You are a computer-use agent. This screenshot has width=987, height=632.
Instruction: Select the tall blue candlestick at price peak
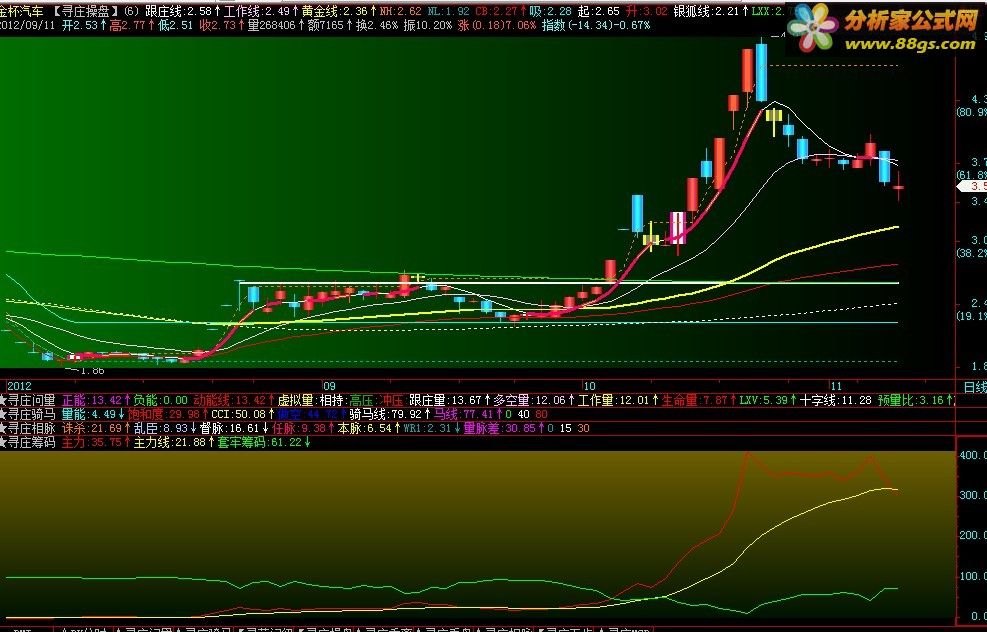click(762, 73)
